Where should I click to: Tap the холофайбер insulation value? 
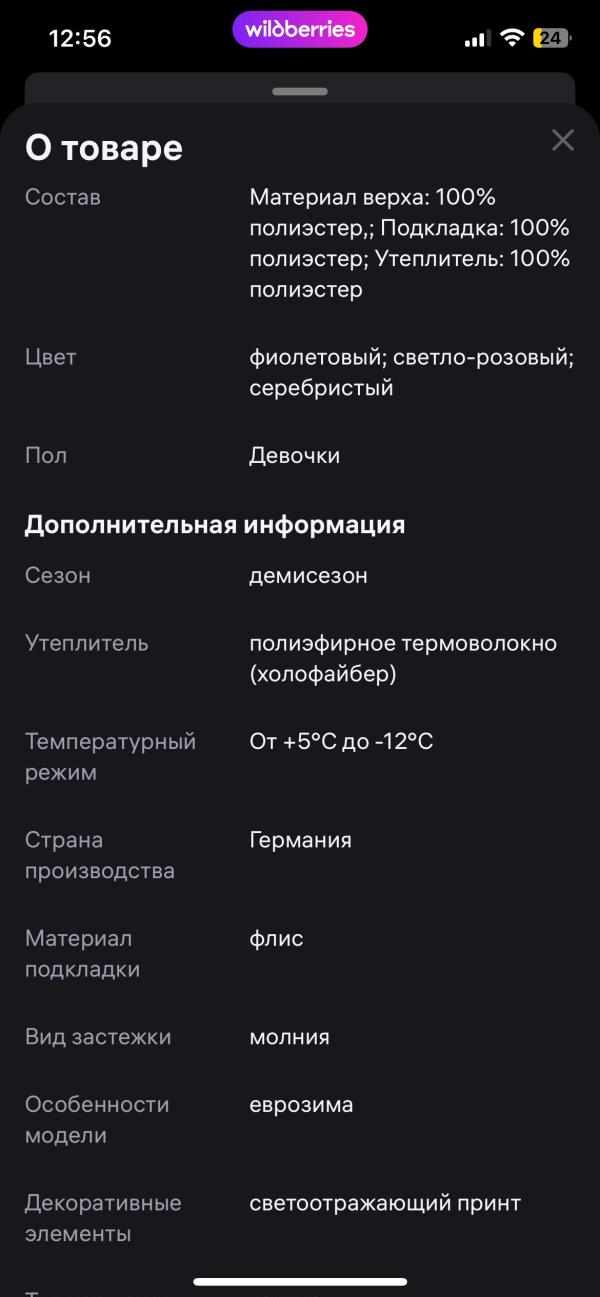(x=402, y=659)
